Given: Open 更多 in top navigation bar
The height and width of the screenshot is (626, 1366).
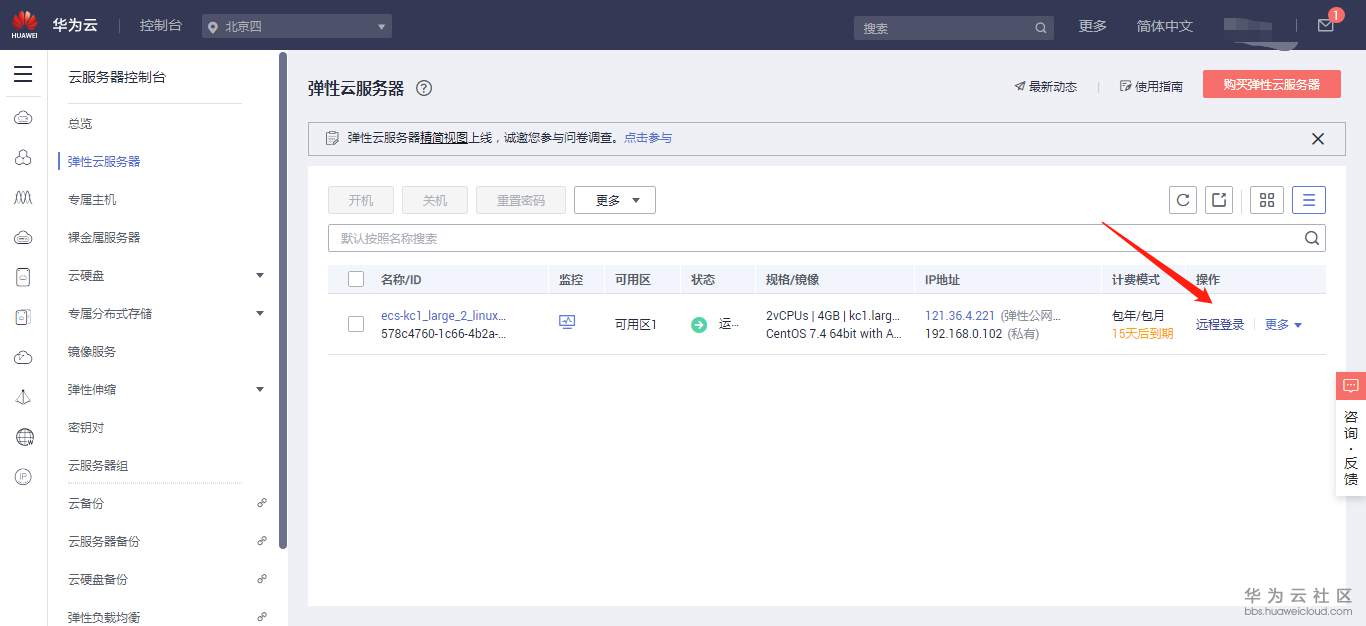Looking at the screenshot, I should [1093, 26].
